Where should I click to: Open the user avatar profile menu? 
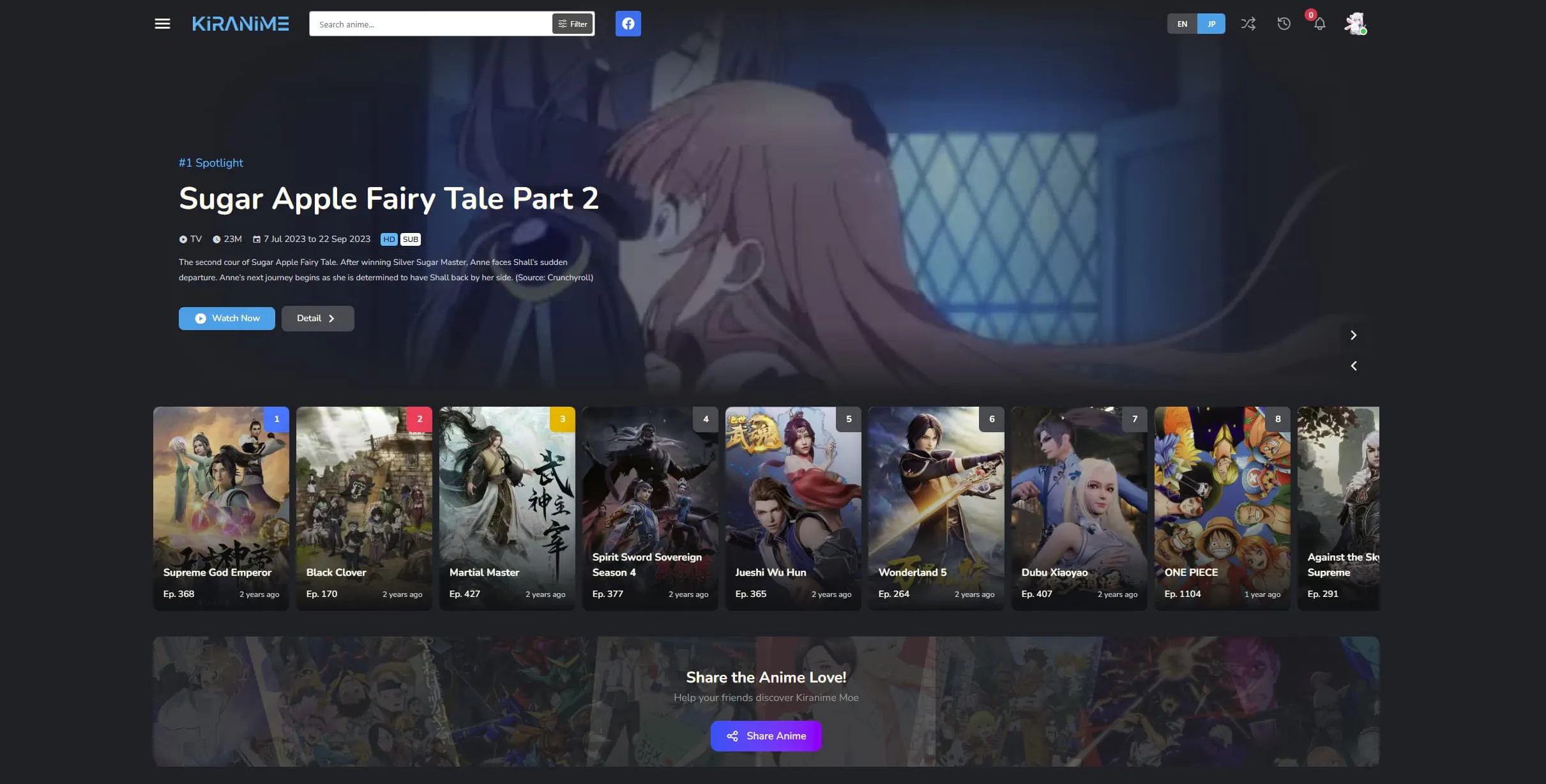(x=1355, y=24)
